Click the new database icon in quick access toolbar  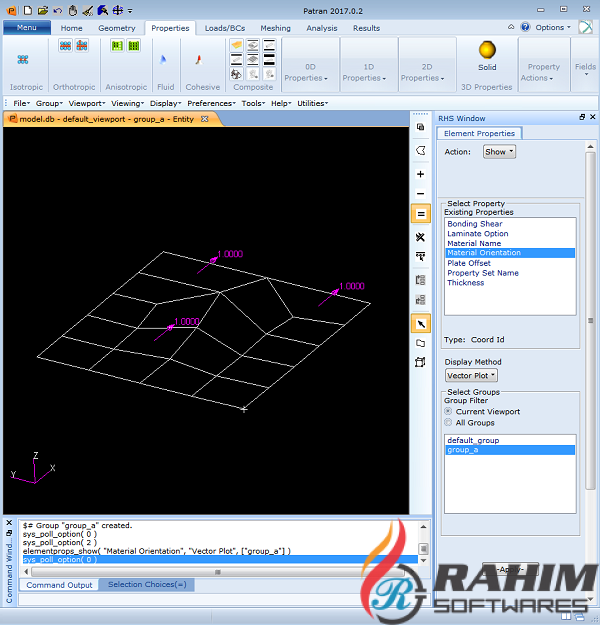pyautogui.click(x=28, y=11)
